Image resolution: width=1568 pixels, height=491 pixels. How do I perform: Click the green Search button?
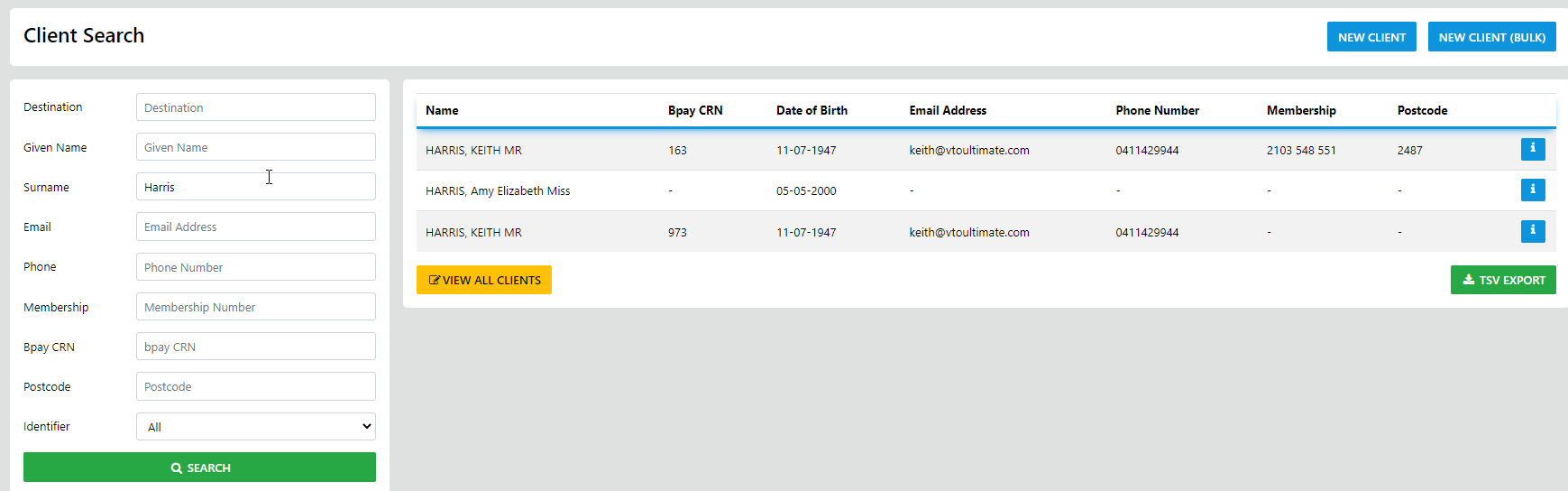click(x=199, y=468)
